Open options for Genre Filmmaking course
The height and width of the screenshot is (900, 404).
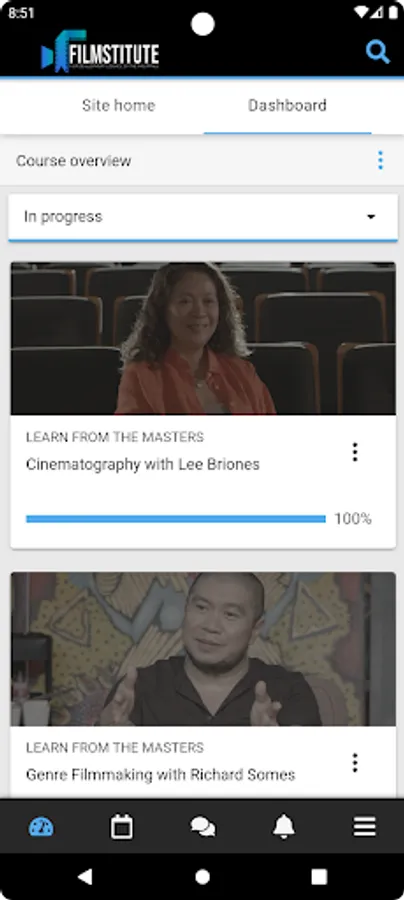(355, 763)
